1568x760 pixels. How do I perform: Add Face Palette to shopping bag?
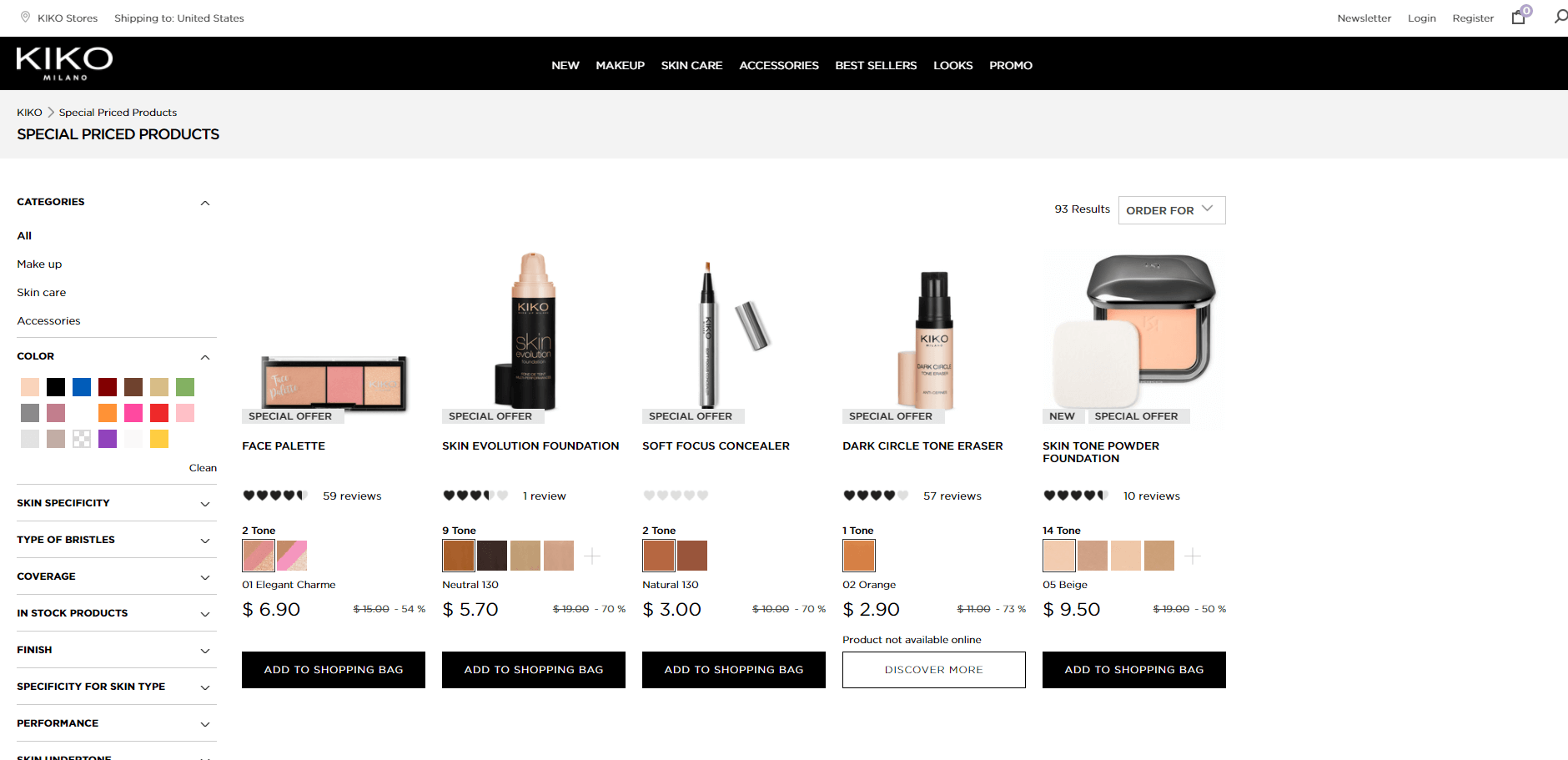coord(334,670)
